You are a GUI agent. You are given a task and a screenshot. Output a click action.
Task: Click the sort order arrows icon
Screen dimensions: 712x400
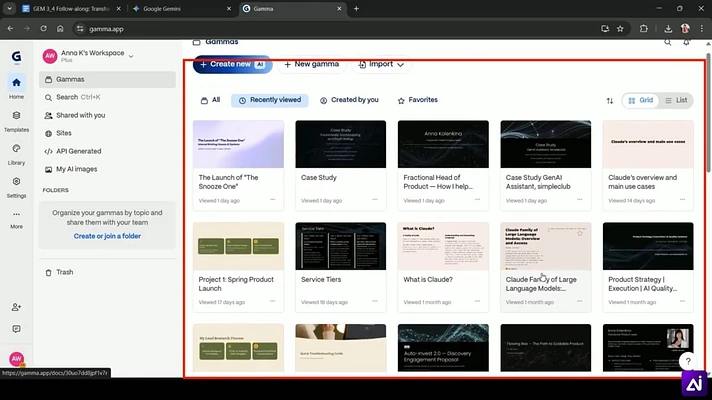[x=610, y=101]
